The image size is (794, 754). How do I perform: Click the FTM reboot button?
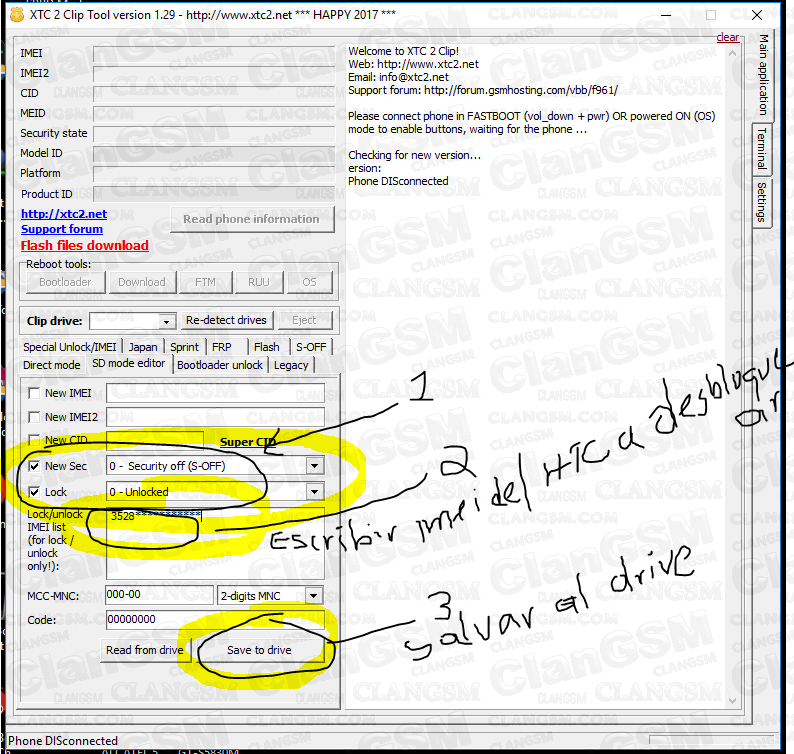[205, 282]
